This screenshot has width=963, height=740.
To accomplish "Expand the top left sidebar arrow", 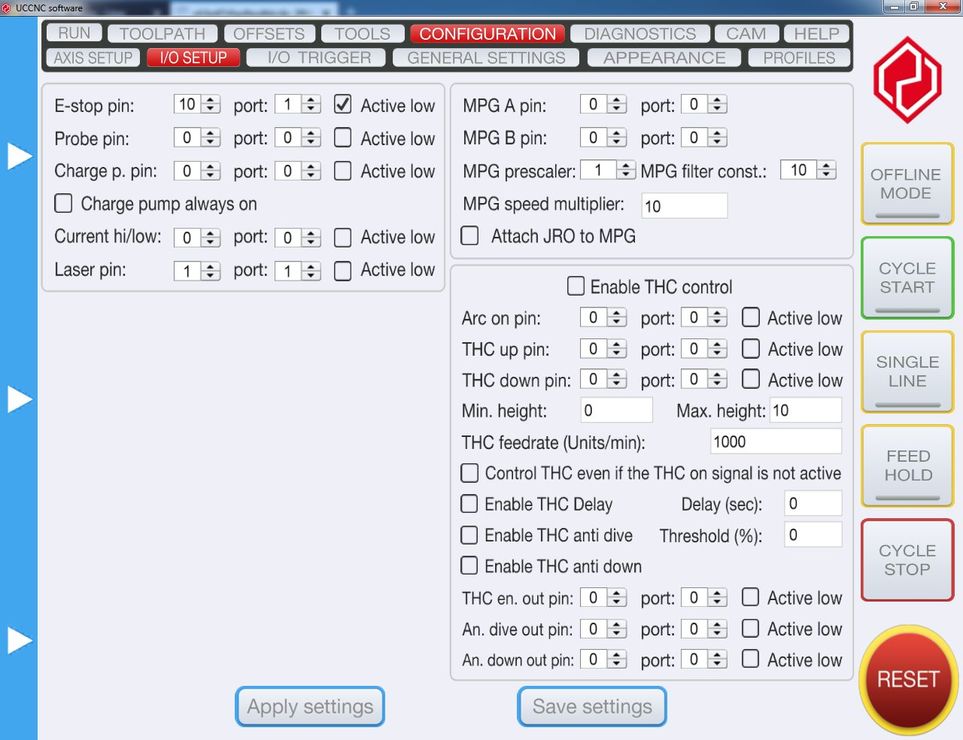I will click(x=19, y=156).
